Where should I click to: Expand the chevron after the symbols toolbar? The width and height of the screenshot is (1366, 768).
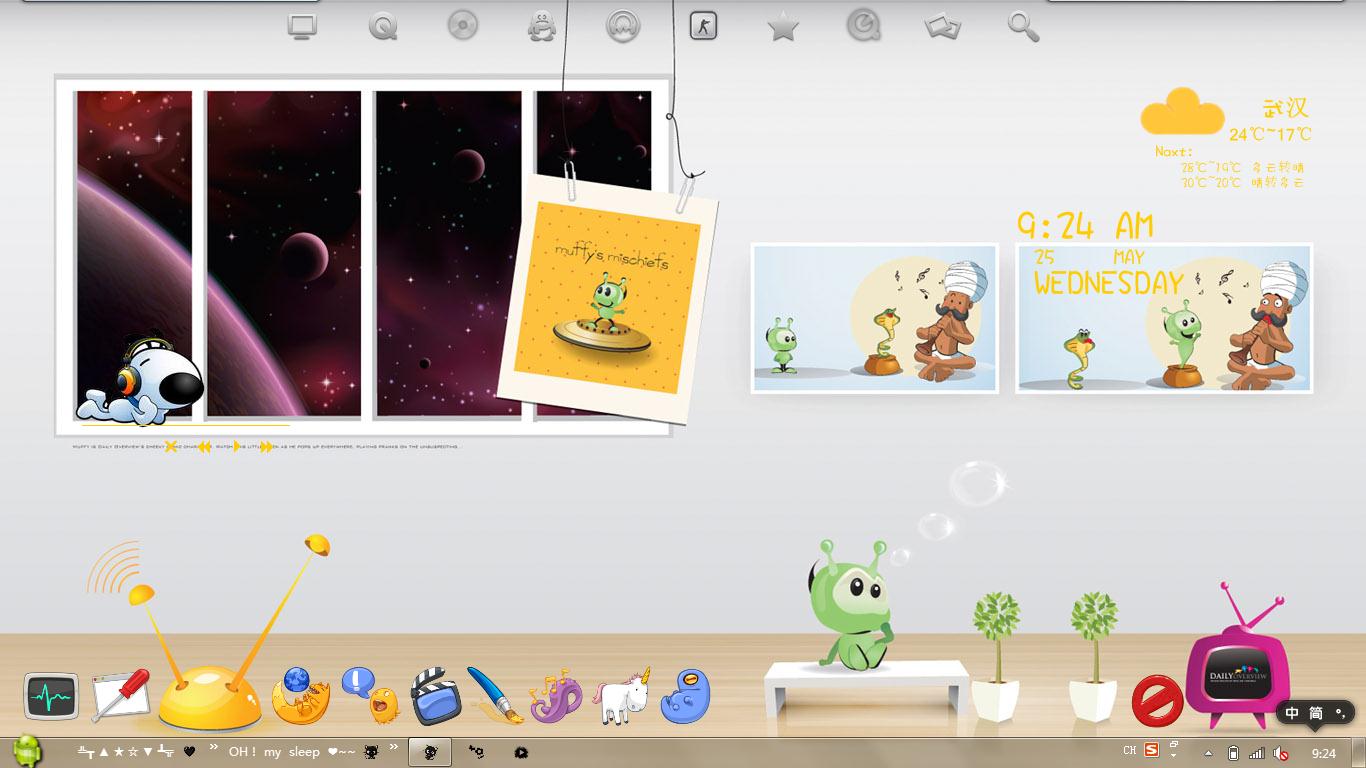(x=213, y=748)
